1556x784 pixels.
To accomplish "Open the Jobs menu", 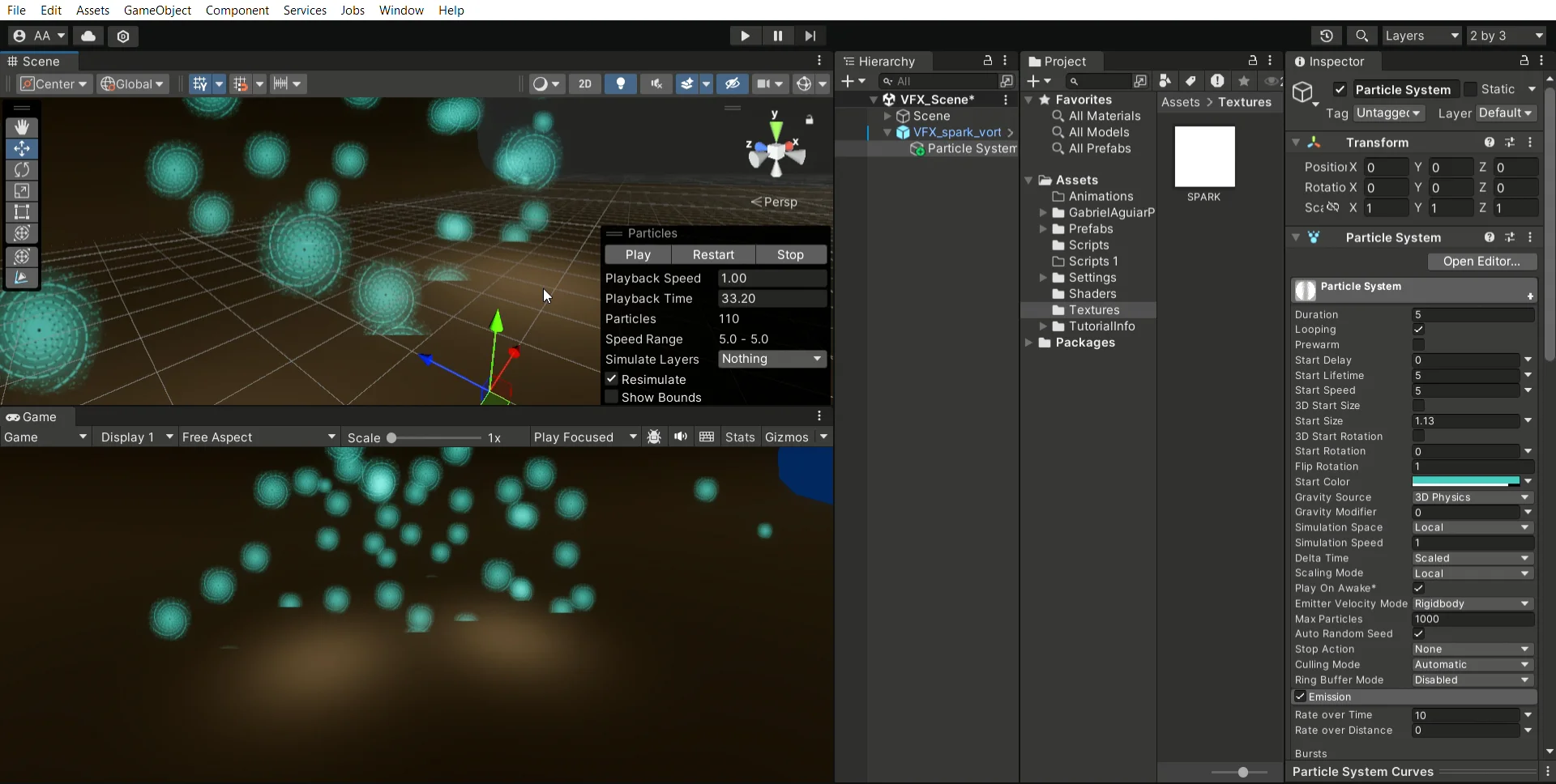I will [x=353, y=10].
